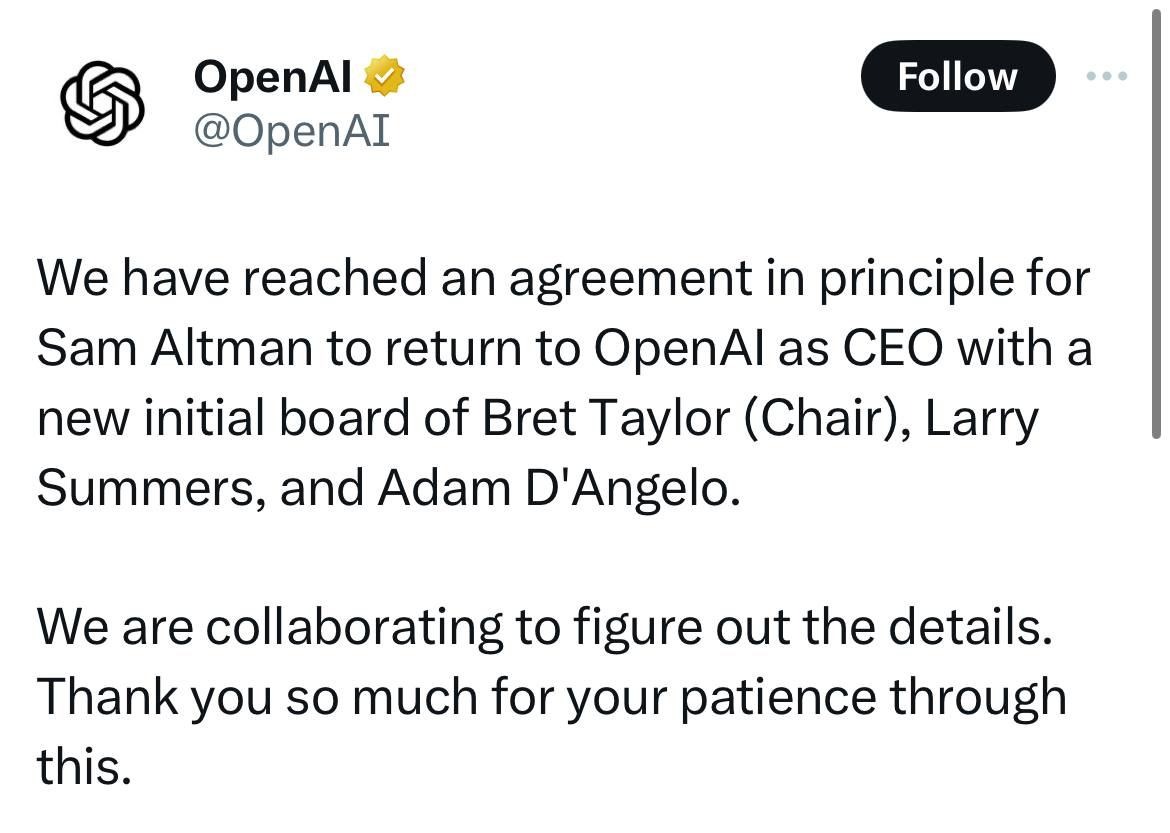The image size is (1170, 833).
Task: Click the vertical scrollbar thumb
Action: point(1157,220)
